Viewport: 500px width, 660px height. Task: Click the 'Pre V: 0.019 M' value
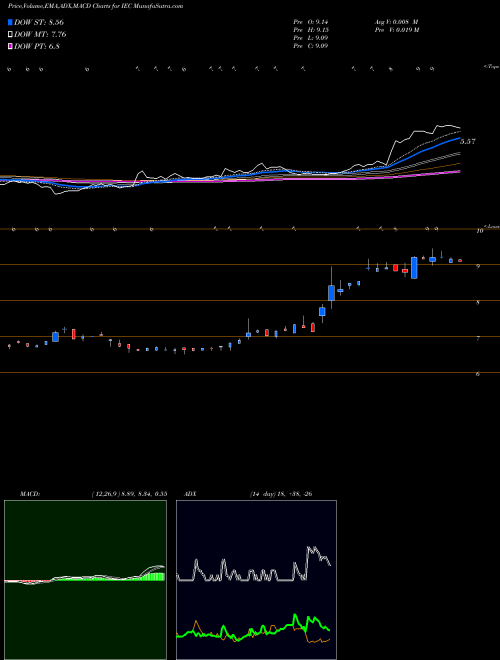click(x=396, y=30)
